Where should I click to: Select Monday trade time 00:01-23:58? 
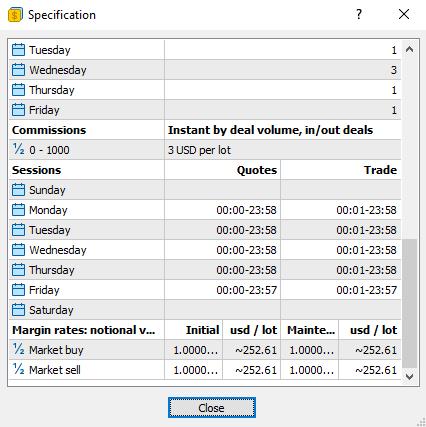366,210
